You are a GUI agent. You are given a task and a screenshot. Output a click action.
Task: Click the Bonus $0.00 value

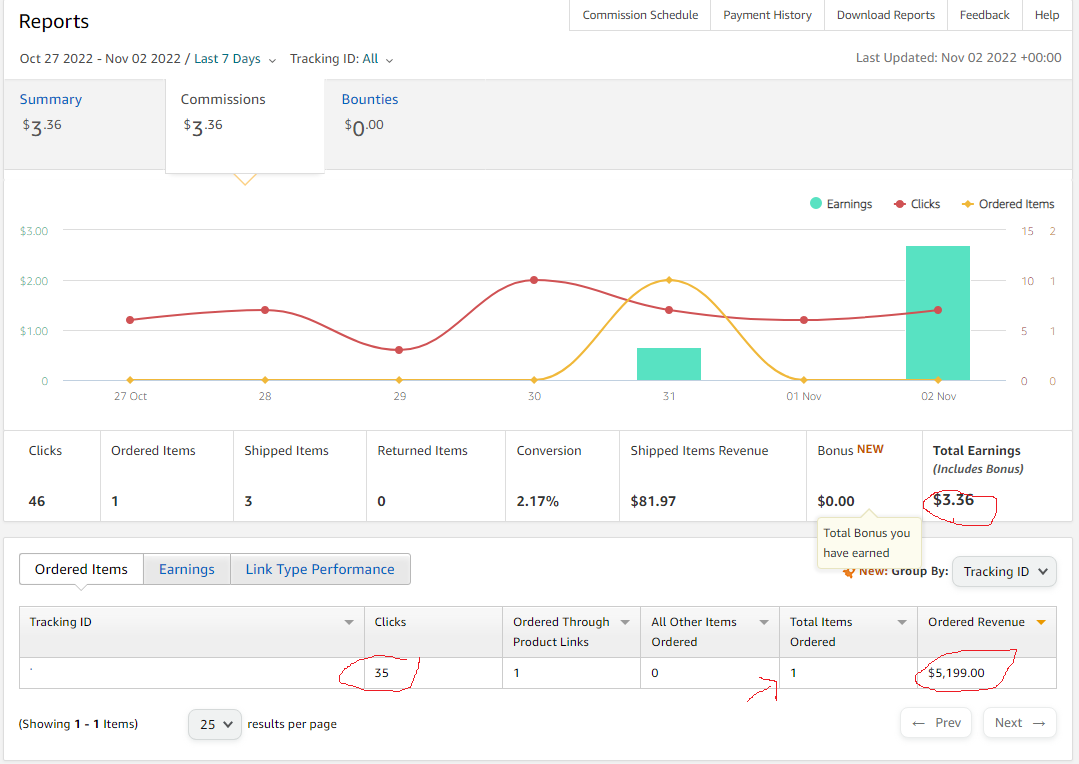coord(835,501)
